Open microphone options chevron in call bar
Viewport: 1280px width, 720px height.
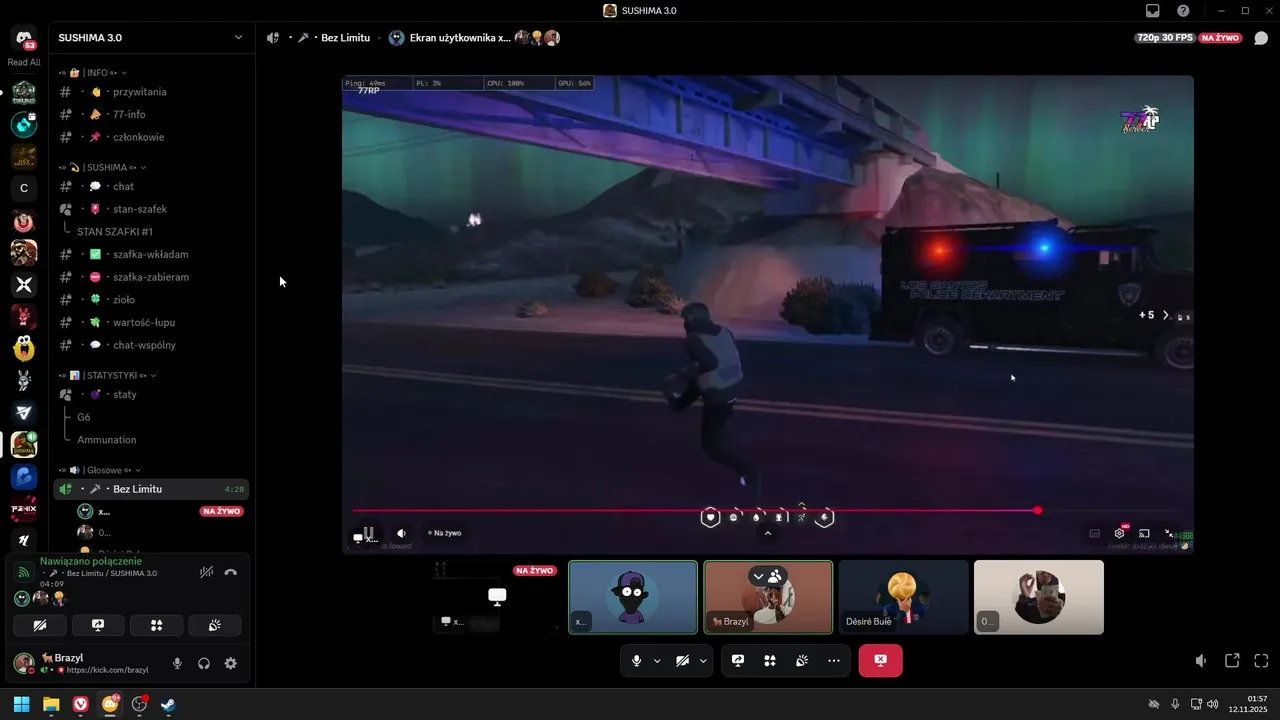tap(657, 661)
